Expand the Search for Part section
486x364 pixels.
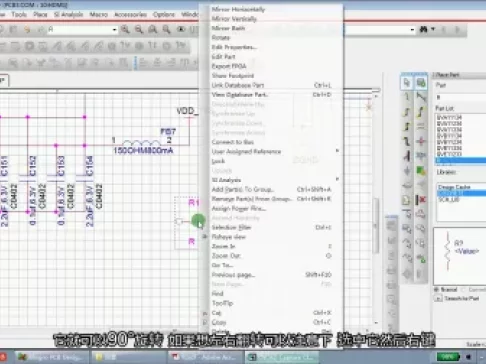(x=438, y=298)
